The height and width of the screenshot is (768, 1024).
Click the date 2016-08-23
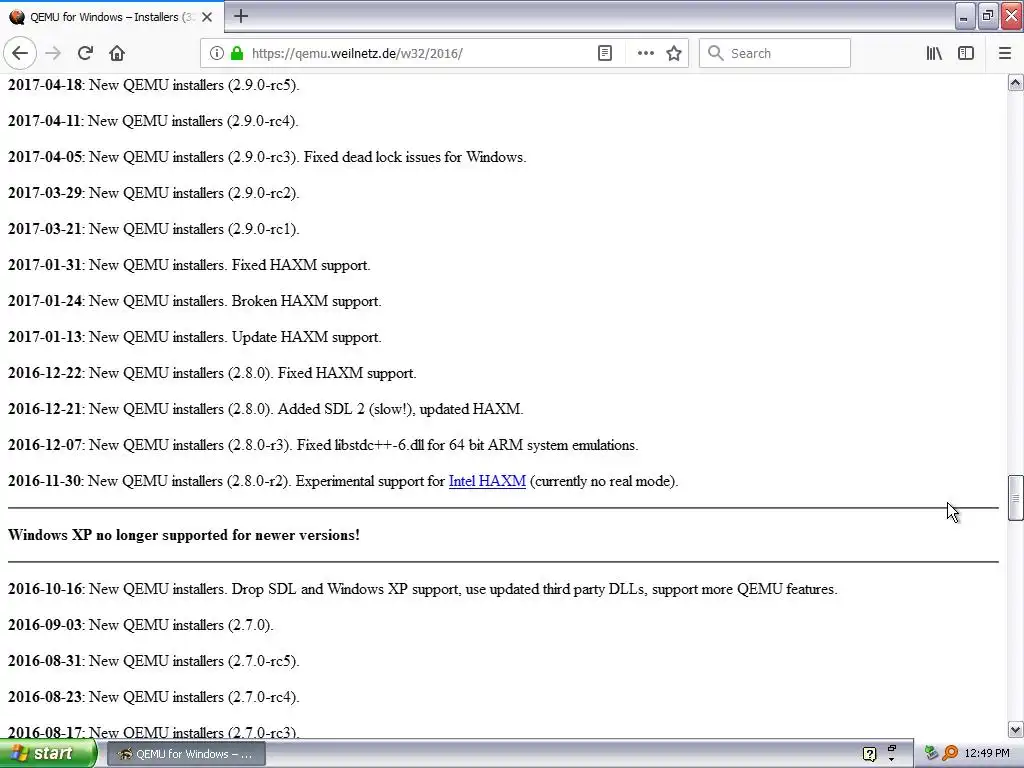pos(44,697)
